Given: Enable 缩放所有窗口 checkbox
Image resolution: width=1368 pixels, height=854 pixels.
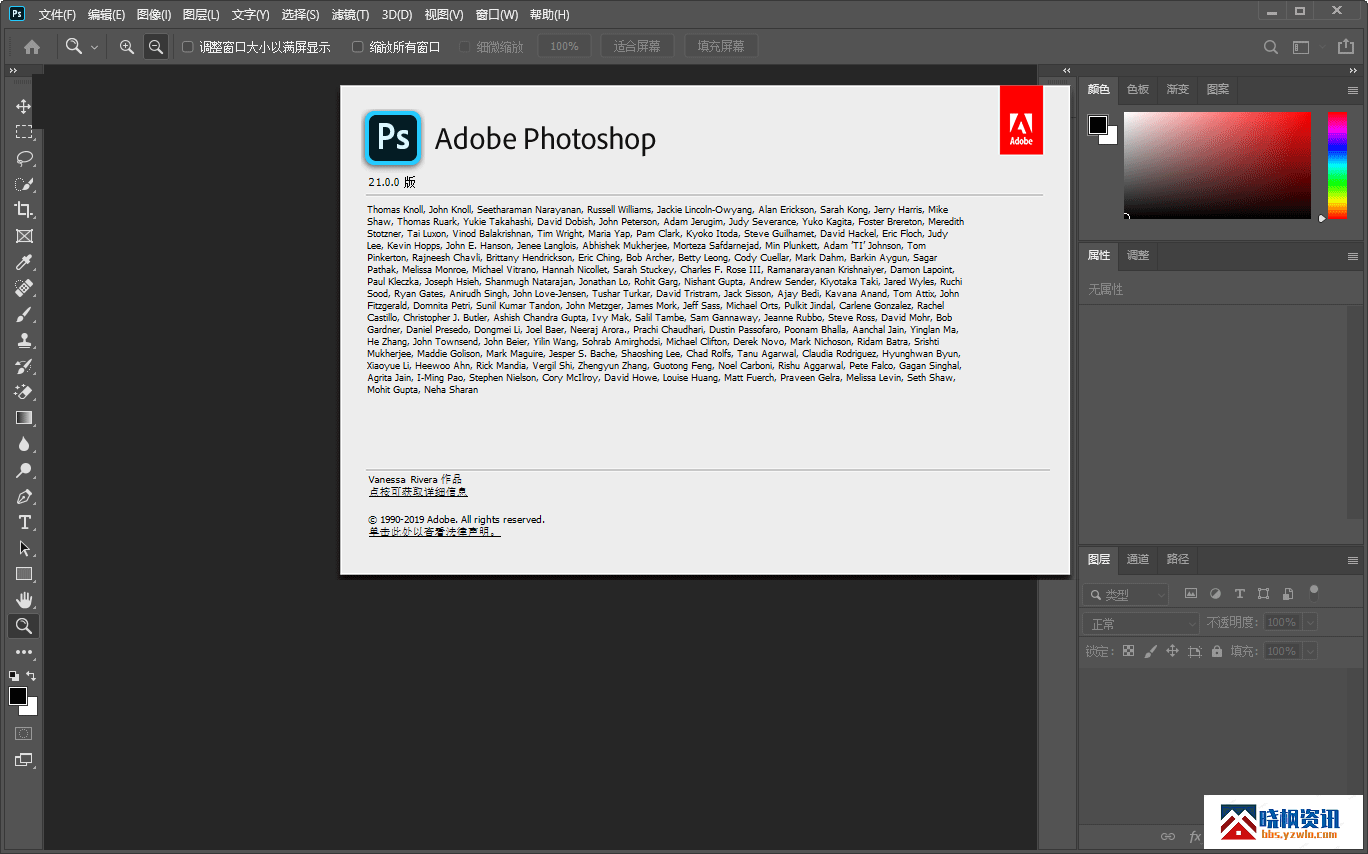Looking at the screenshot, I should (358, 46).
